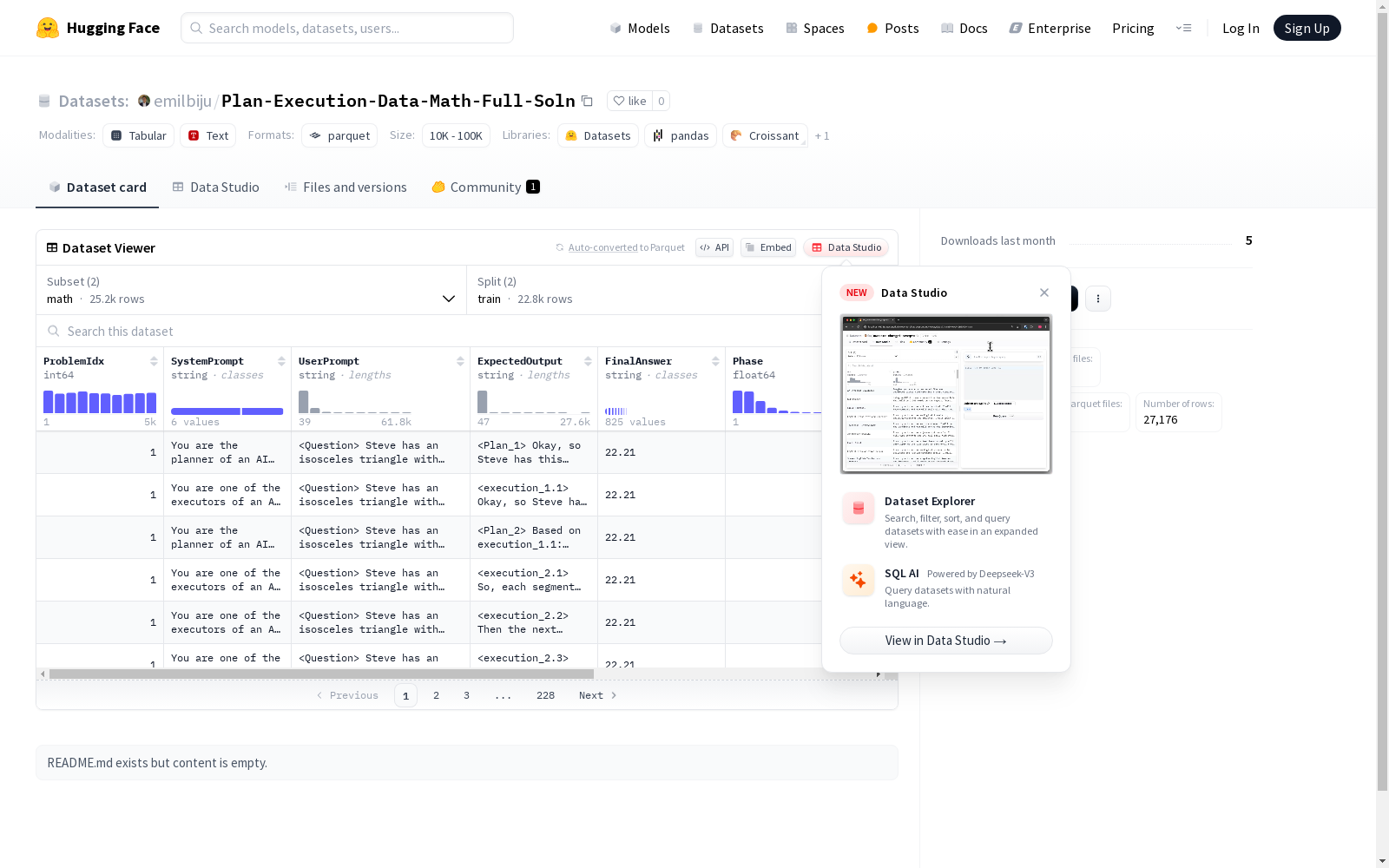
Task: Open the emilbiju profile link
Action: [x=182, y=101]
